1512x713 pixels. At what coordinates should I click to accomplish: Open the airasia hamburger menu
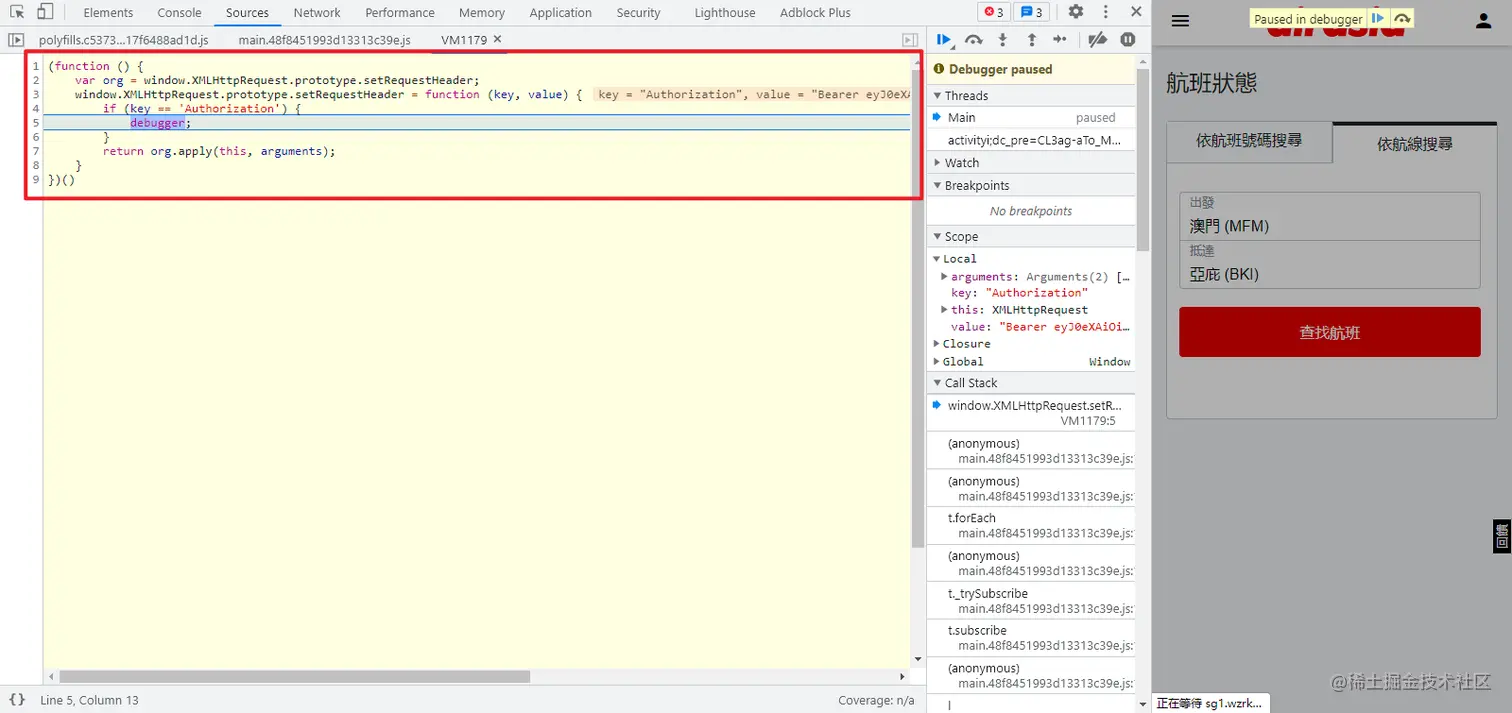click(x=1180, y=20)
